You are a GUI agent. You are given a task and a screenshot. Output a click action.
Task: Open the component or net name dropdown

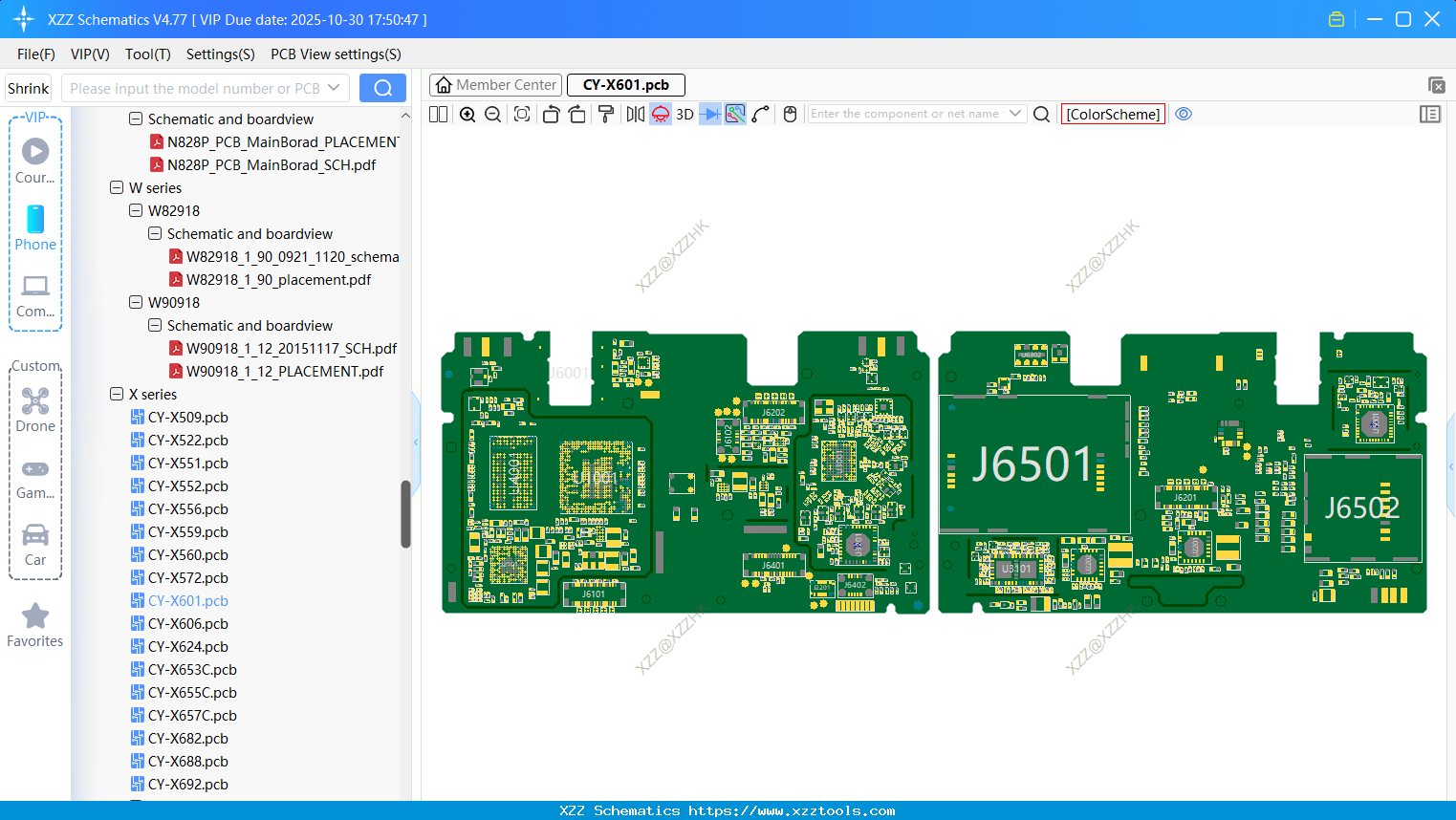[x=1015, y=114]
